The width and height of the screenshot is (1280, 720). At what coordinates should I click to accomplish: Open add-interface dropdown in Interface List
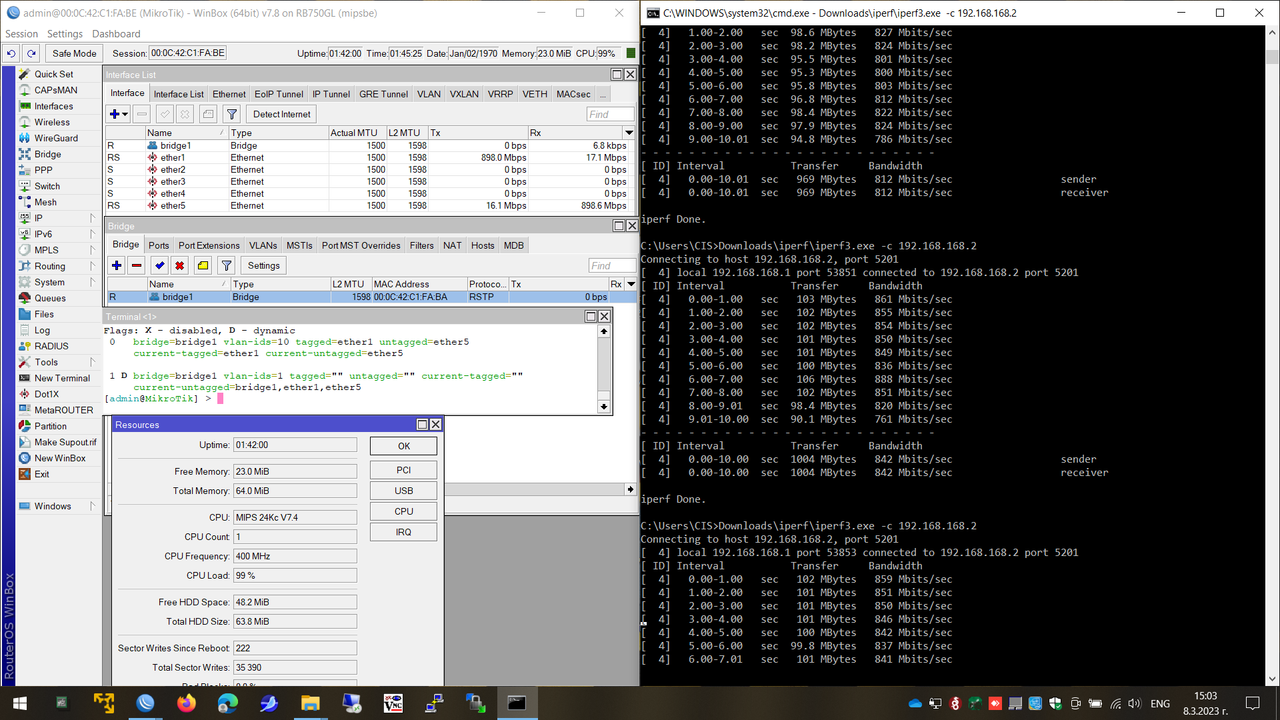click(119, 114)
